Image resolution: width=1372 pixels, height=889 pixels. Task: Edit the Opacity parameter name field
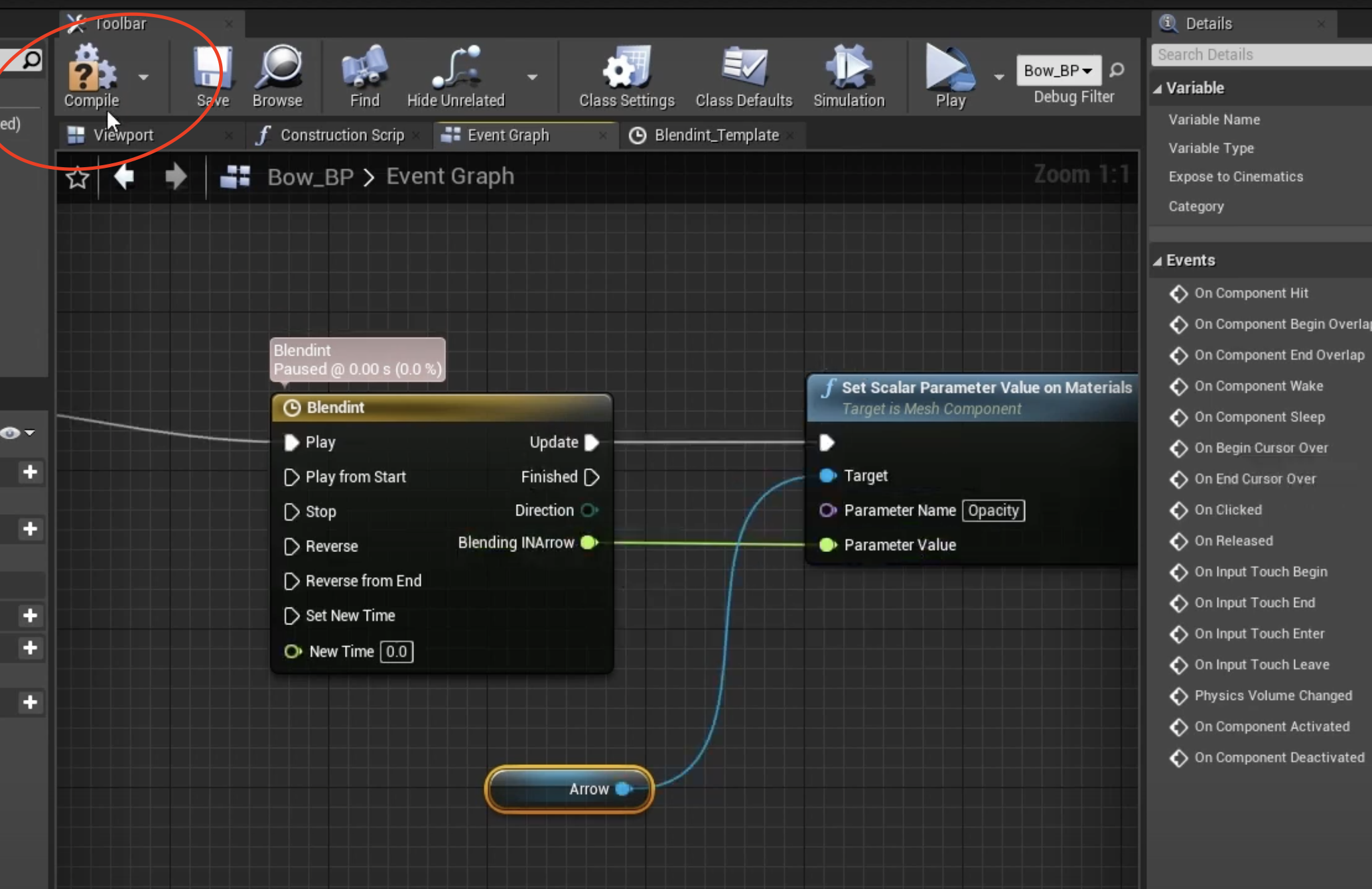[993, 511]
